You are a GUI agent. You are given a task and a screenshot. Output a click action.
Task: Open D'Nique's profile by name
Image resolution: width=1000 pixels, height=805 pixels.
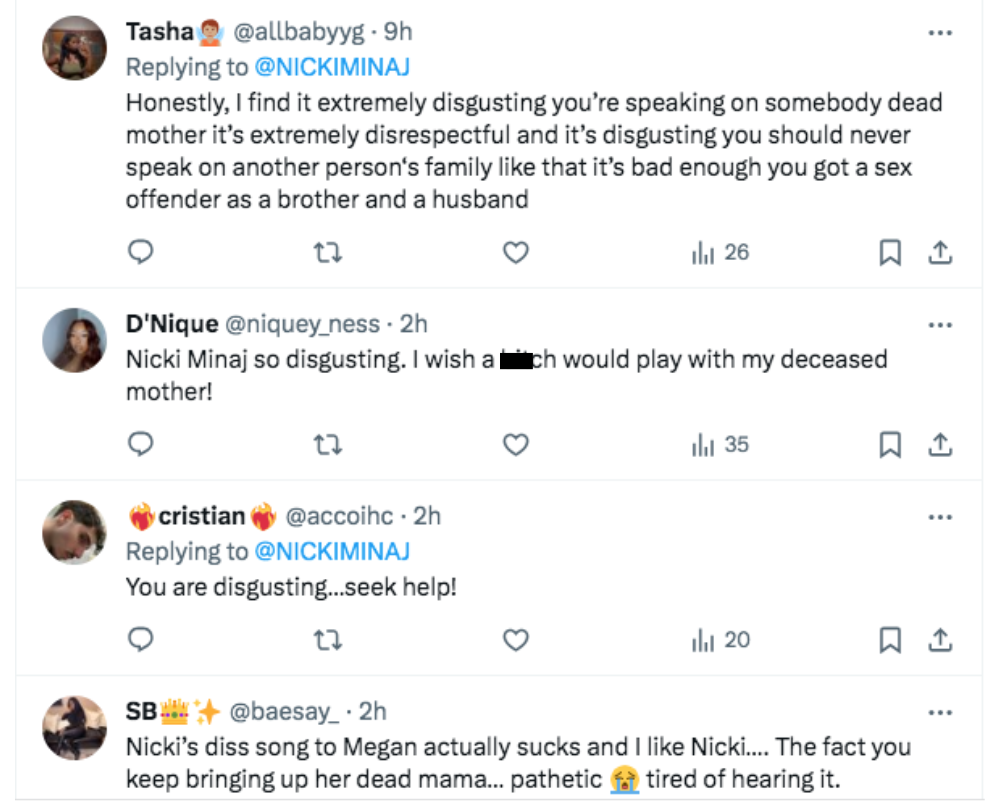172,324
